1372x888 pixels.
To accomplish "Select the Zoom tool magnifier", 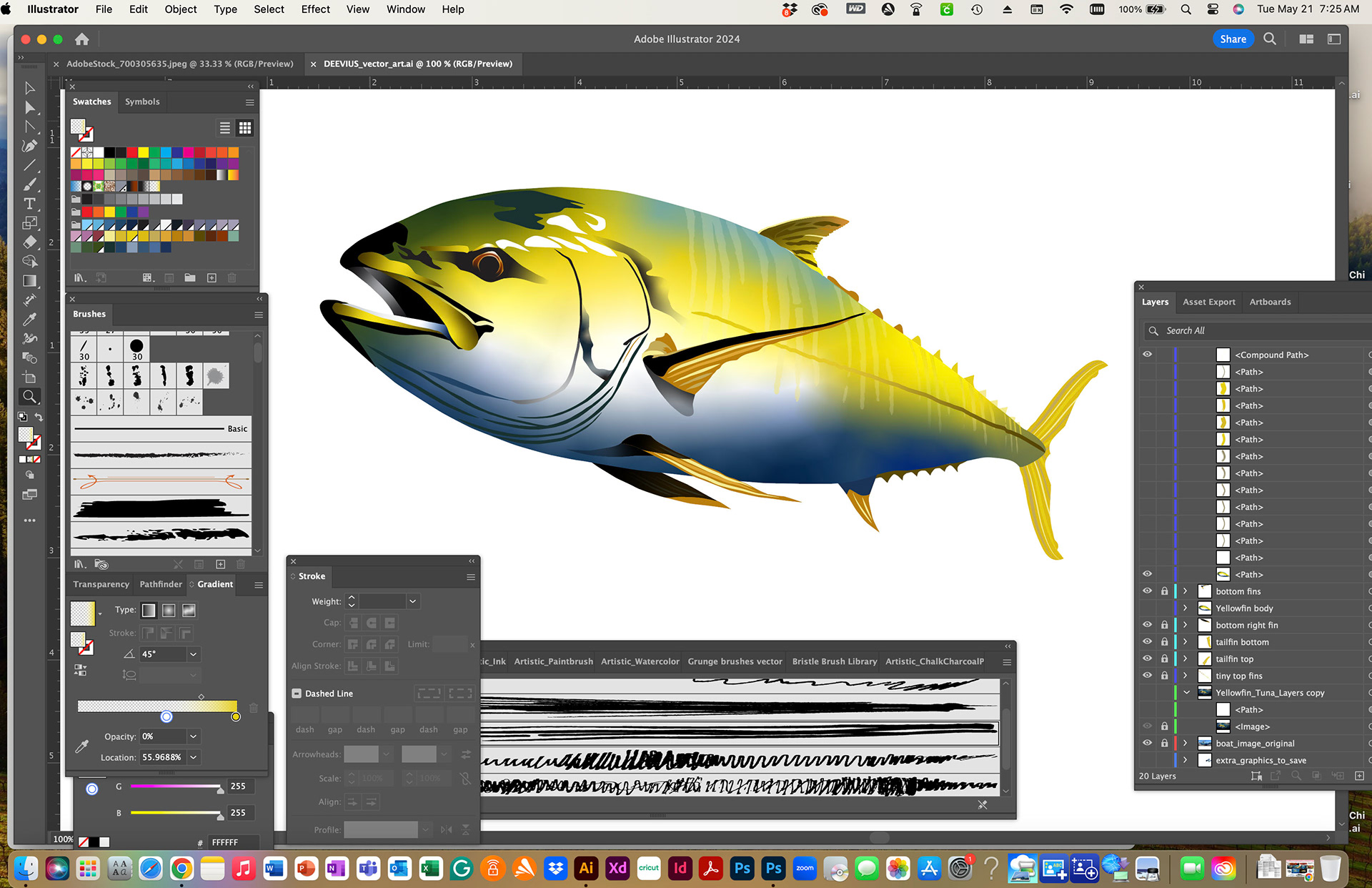I will pos(29,397).
